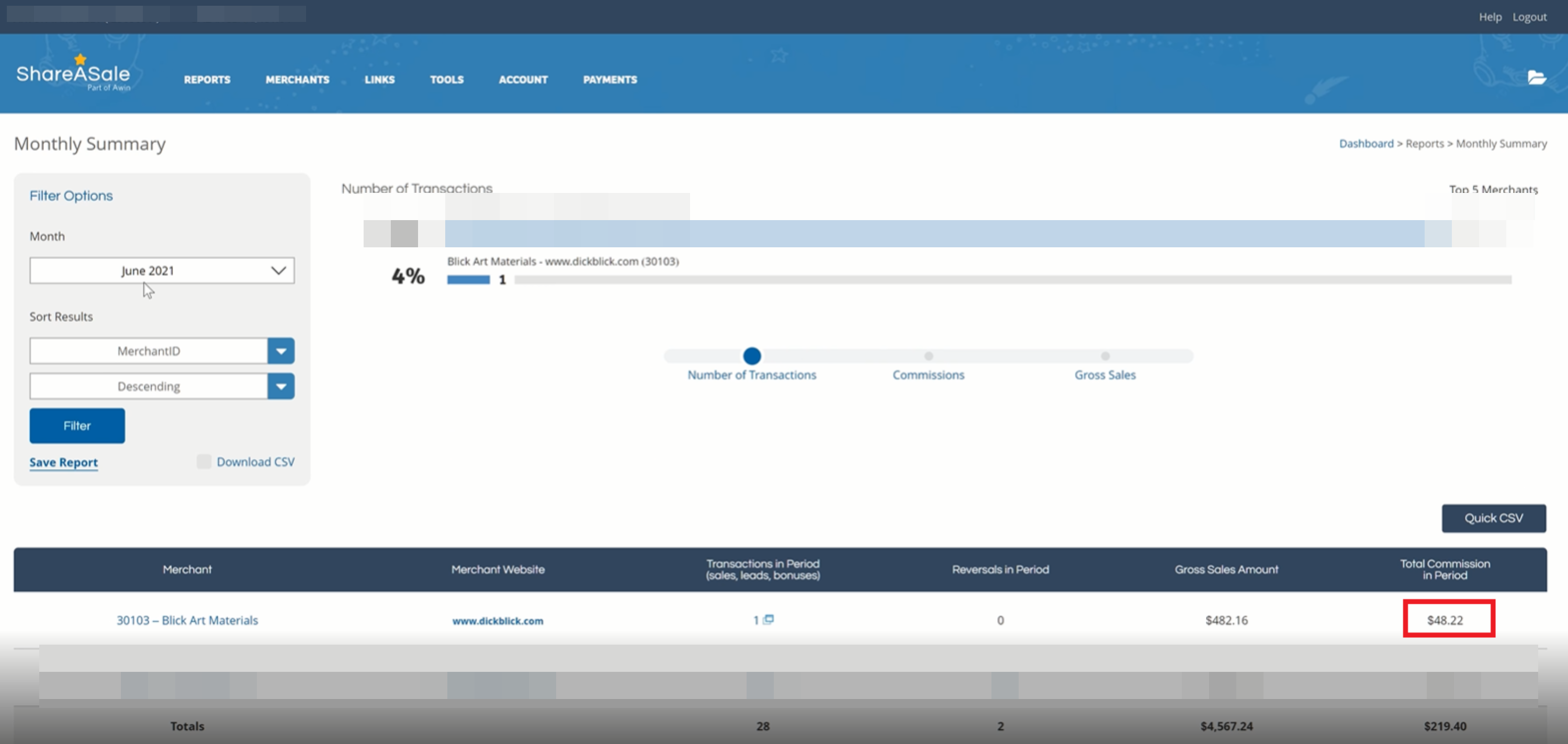Expand the Descending order dropdown arrow

pos(280,386)
